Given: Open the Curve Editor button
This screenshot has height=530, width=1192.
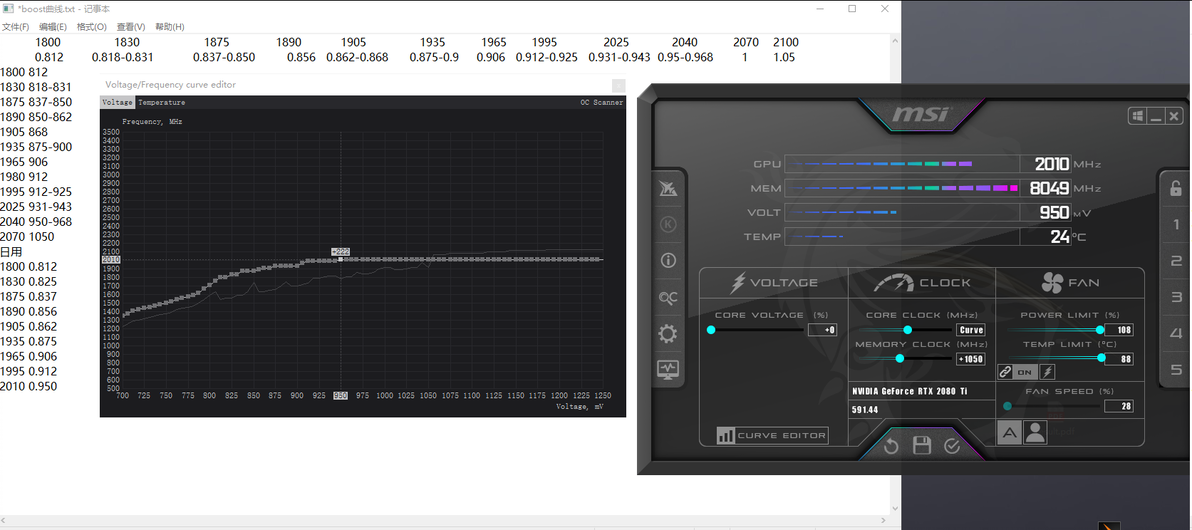Looking at the screenshot, I should [772, 436].
